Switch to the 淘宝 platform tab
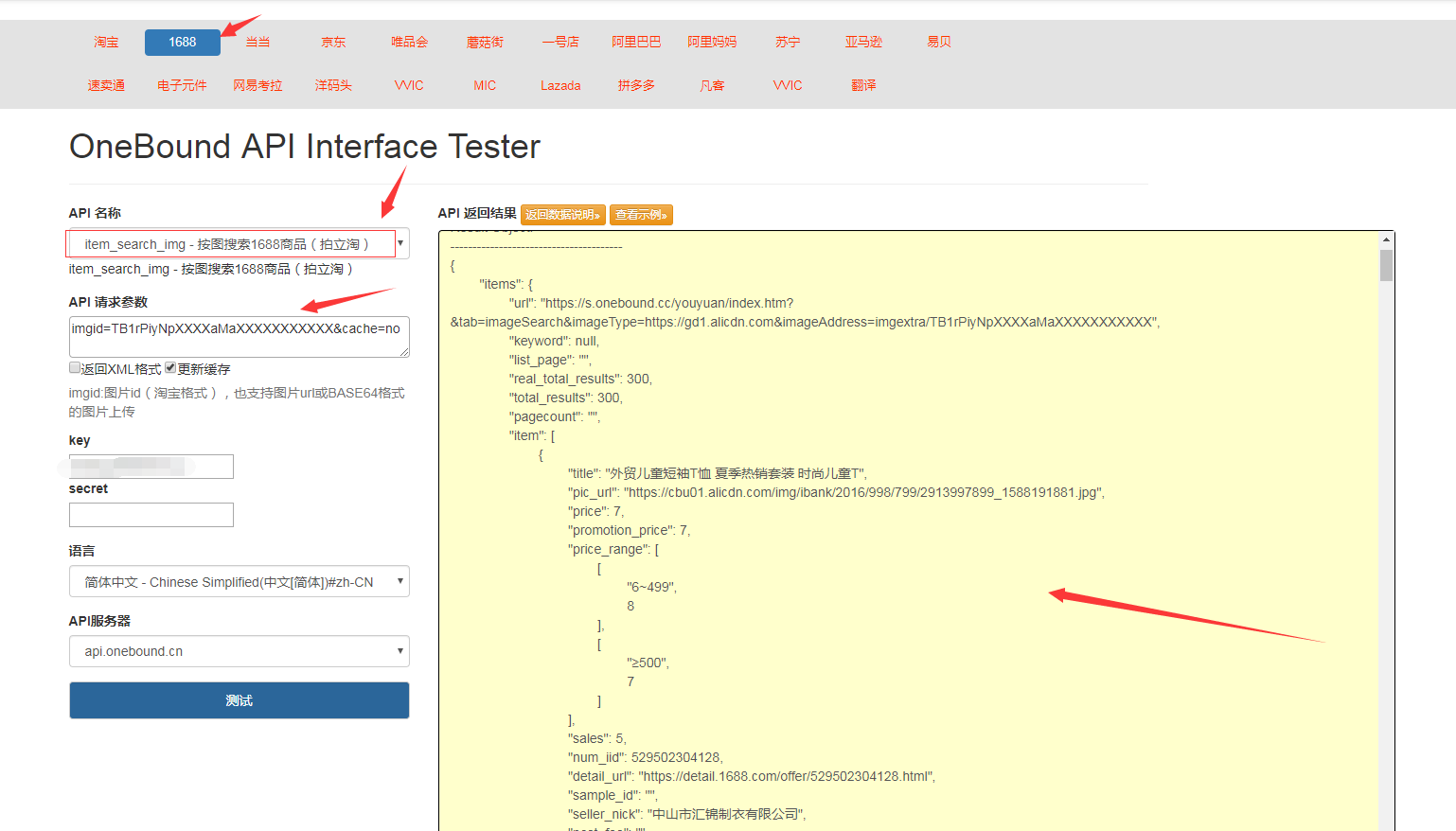The height and width of the screenshot is (831, 1456). (105, 42)
